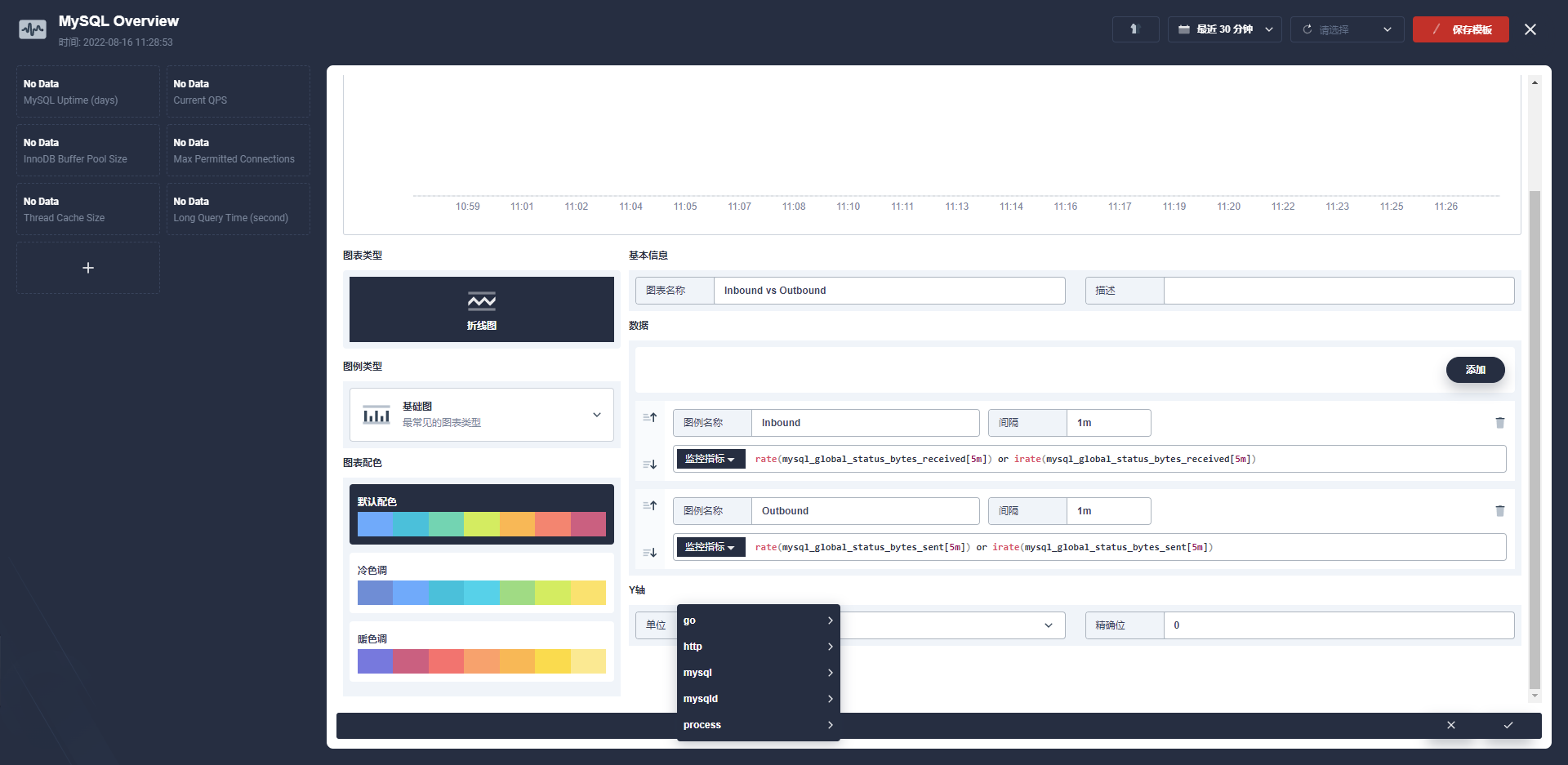The height and width of the screenshot is (765, 1568).
Task: Open the Max Permitted Connections panel
Action: pos(238,150)
